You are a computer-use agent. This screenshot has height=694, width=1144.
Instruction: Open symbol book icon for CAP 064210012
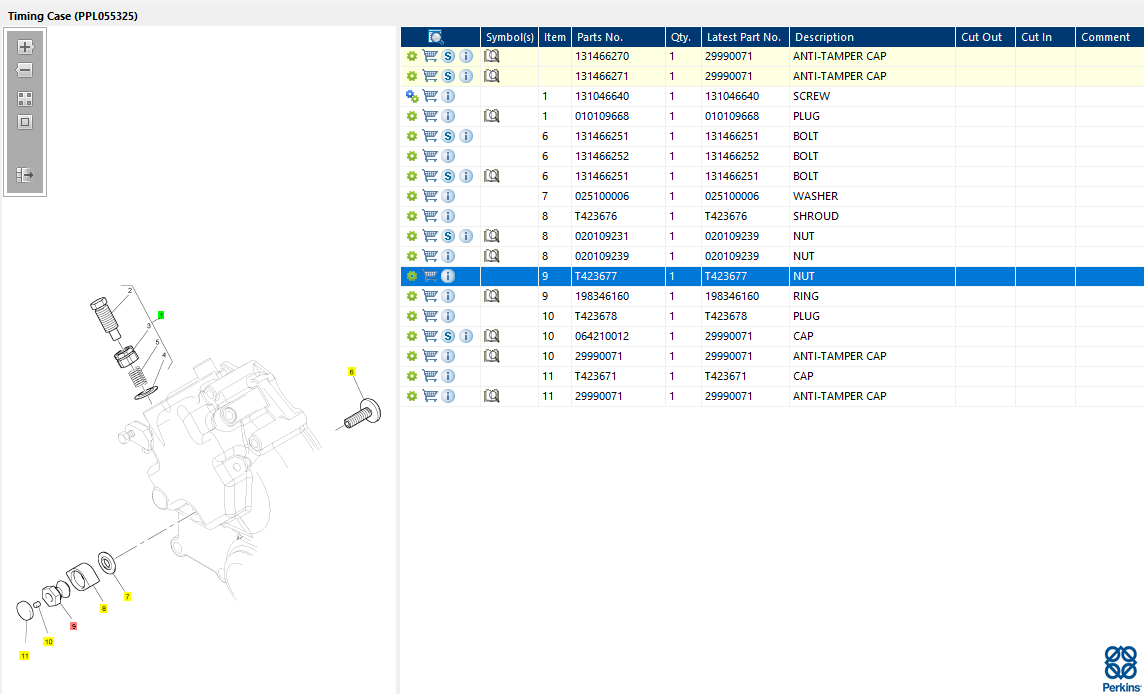492,336
